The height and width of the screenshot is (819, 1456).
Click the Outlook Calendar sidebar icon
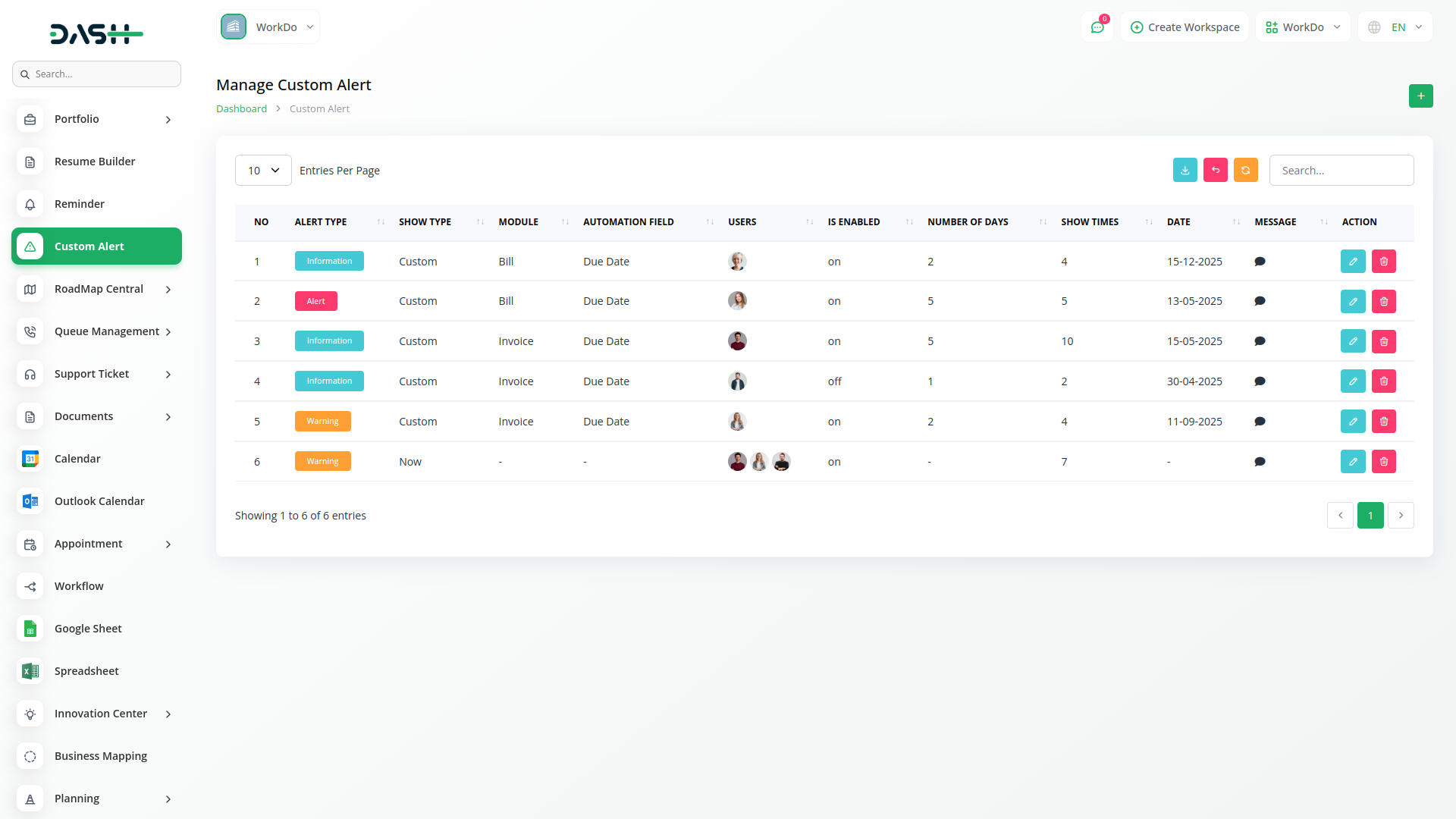(x=30, y=501)
